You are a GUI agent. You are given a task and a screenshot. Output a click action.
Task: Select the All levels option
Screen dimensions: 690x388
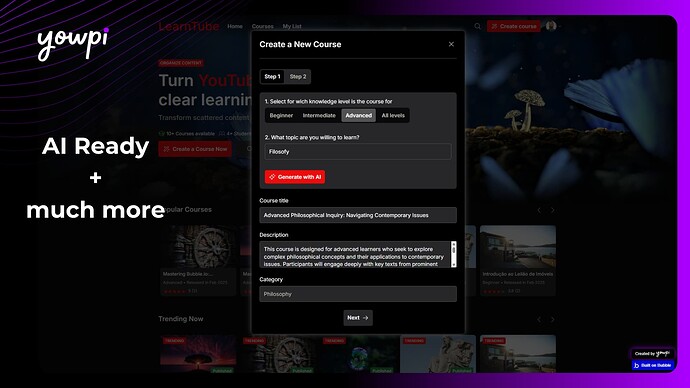393,115
